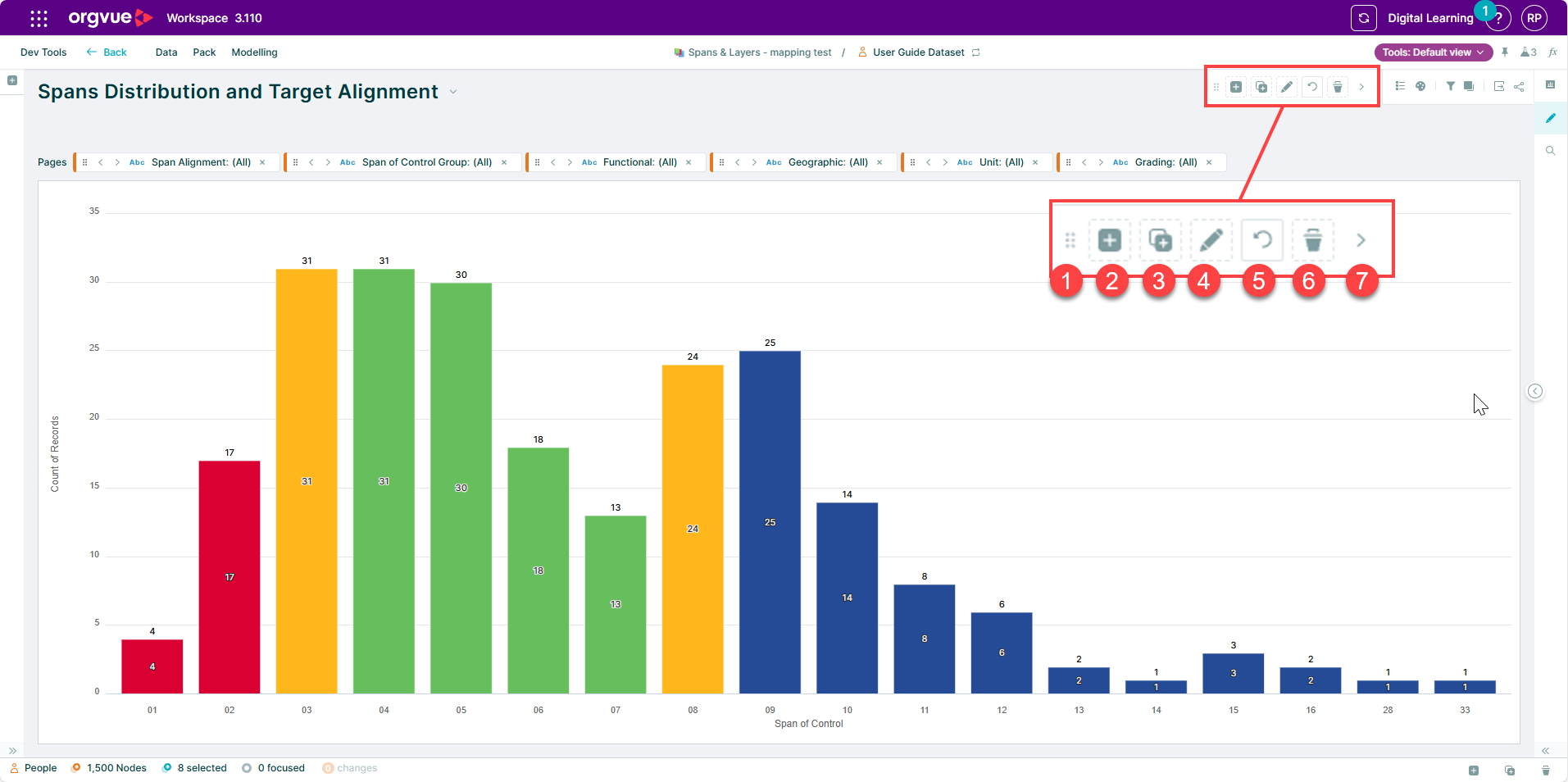Select the yellow bar for span 03
Screen dimensions: 1568x782
point(307,481)
